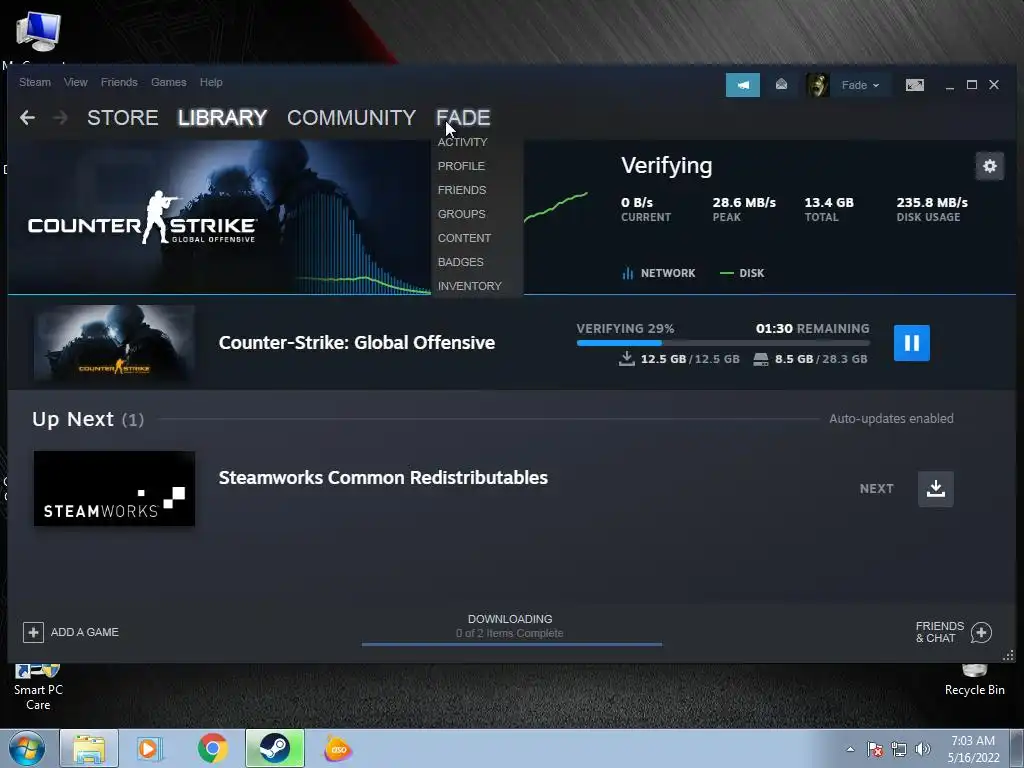Select ACTIVITY in the Fade dropdown

pyautogui.click(x=462, y=142)
